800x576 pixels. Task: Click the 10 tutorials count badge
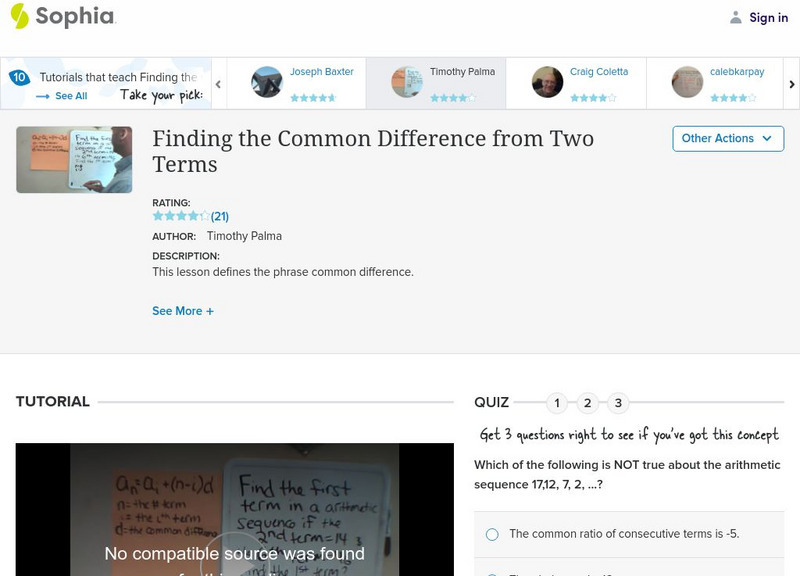[x=19, y=77]
